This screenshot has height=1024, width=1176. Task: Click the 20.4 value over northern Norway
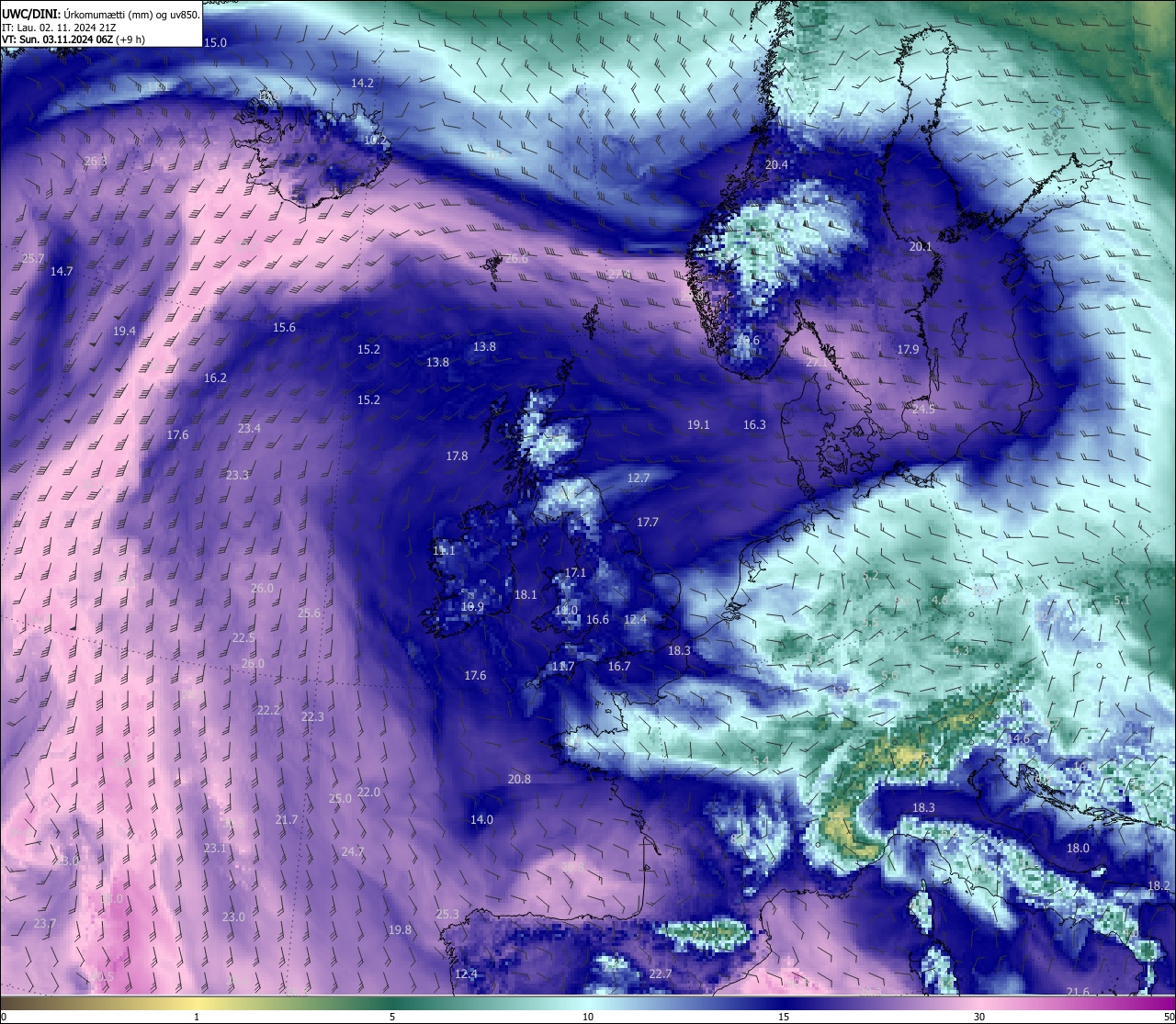tap(776, 164)
